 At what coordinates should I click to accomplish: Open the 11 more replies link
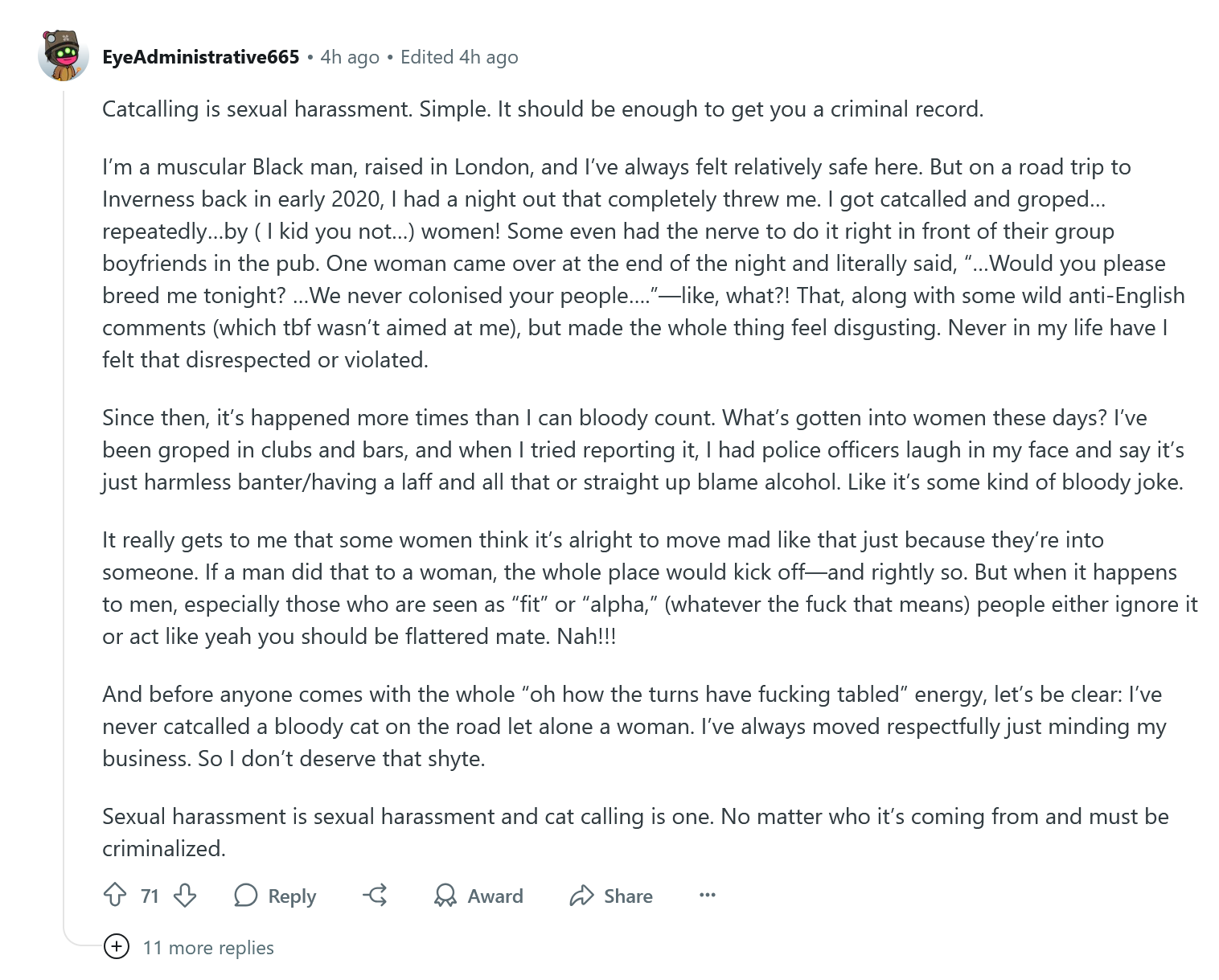point(208,948)
